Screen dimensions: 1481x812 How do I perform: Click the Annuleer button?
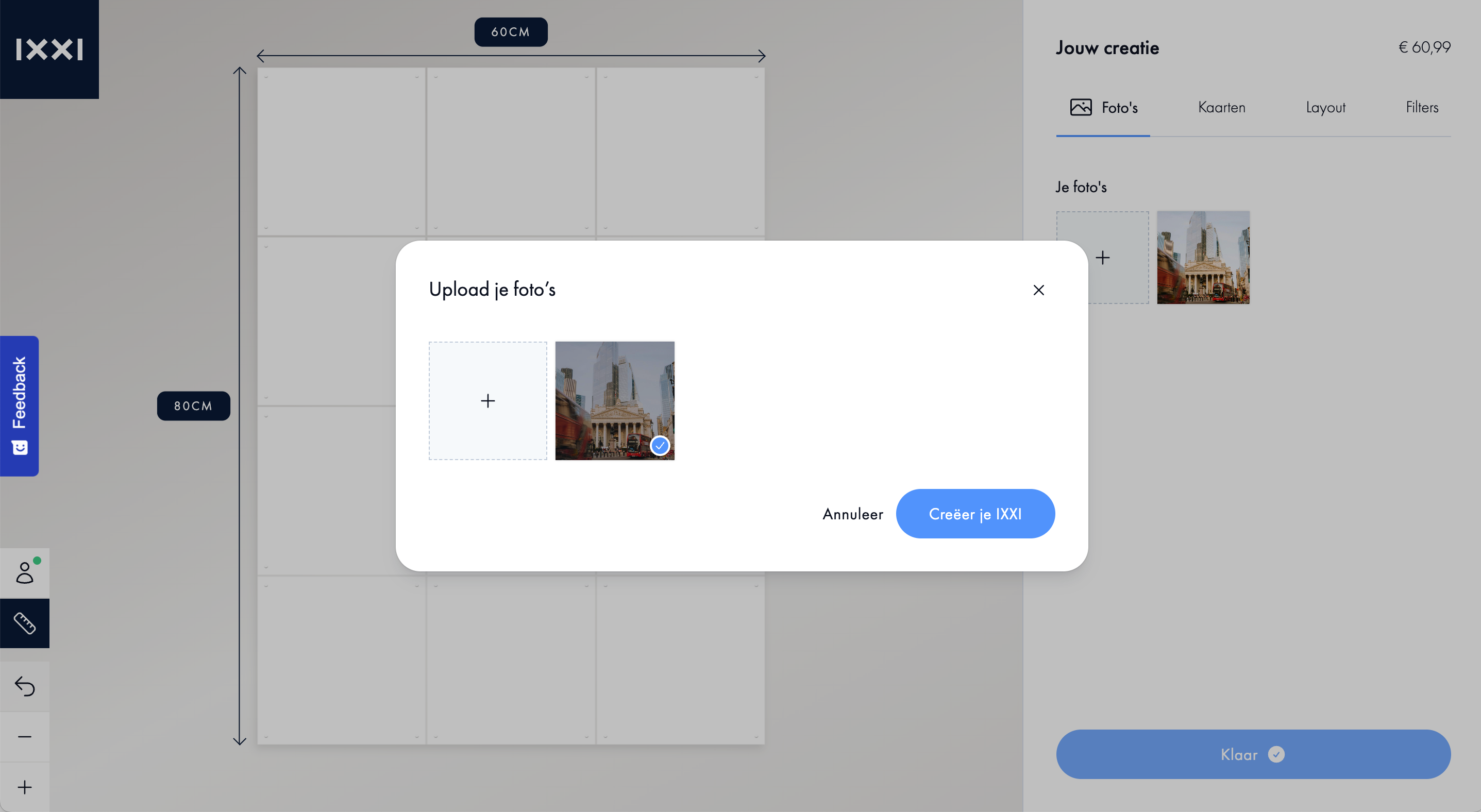[853, 514]
